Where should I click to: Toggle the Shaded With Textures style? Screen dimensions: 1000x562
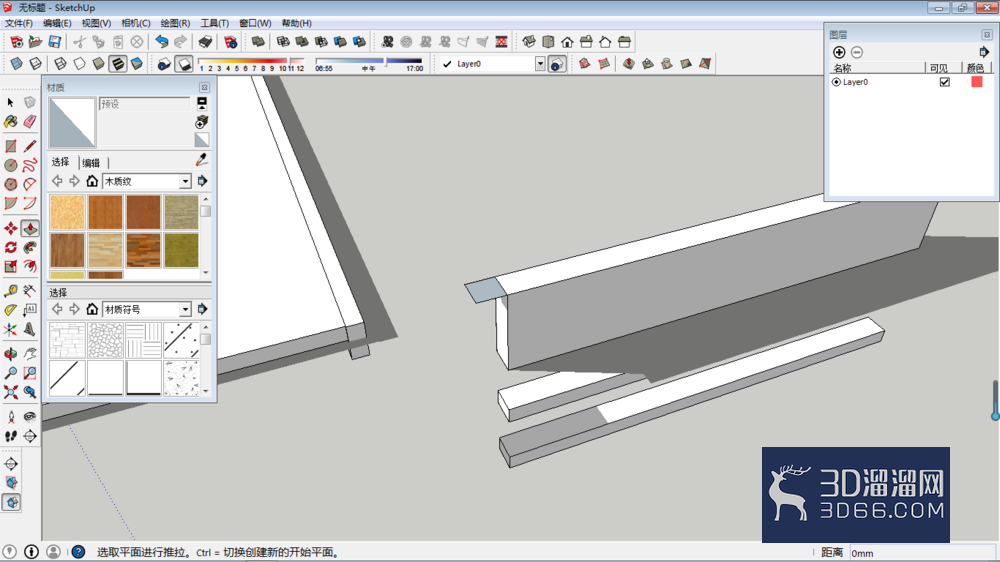click(x=118, y=64)
